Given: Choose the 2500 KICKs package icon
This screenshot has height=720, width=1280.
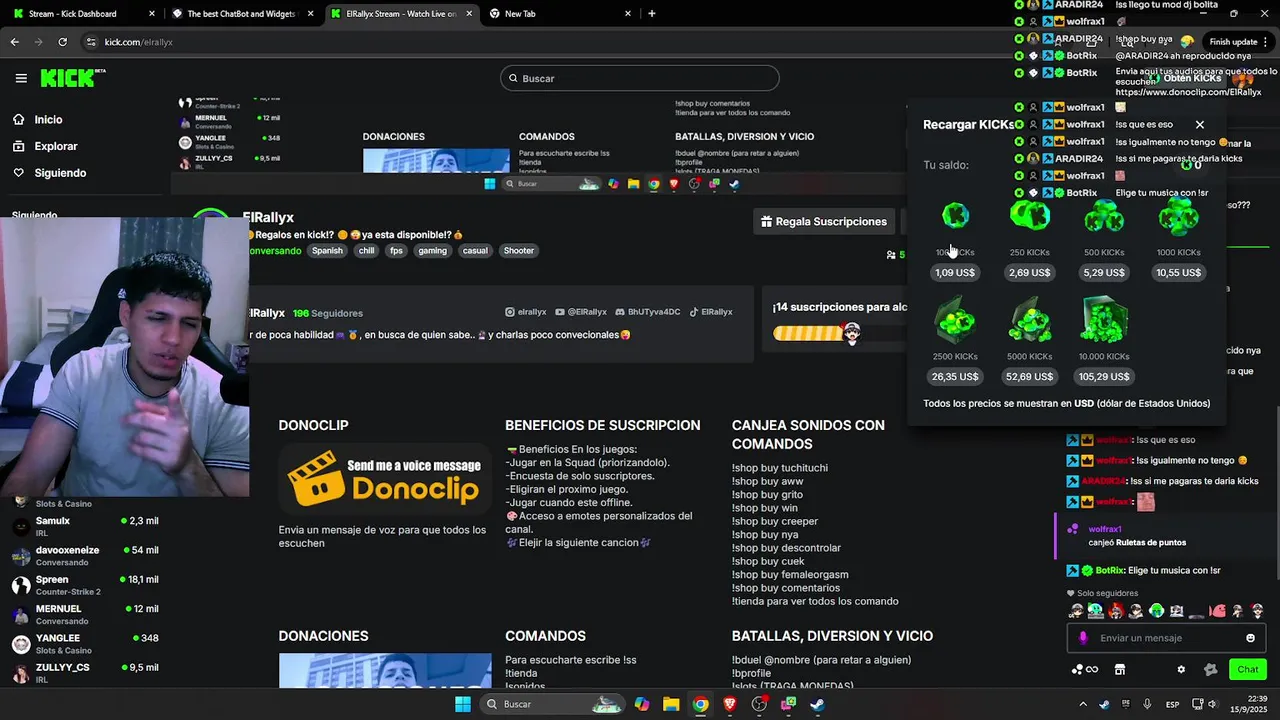Looking at the screenshot, I should tap(955, 320).
